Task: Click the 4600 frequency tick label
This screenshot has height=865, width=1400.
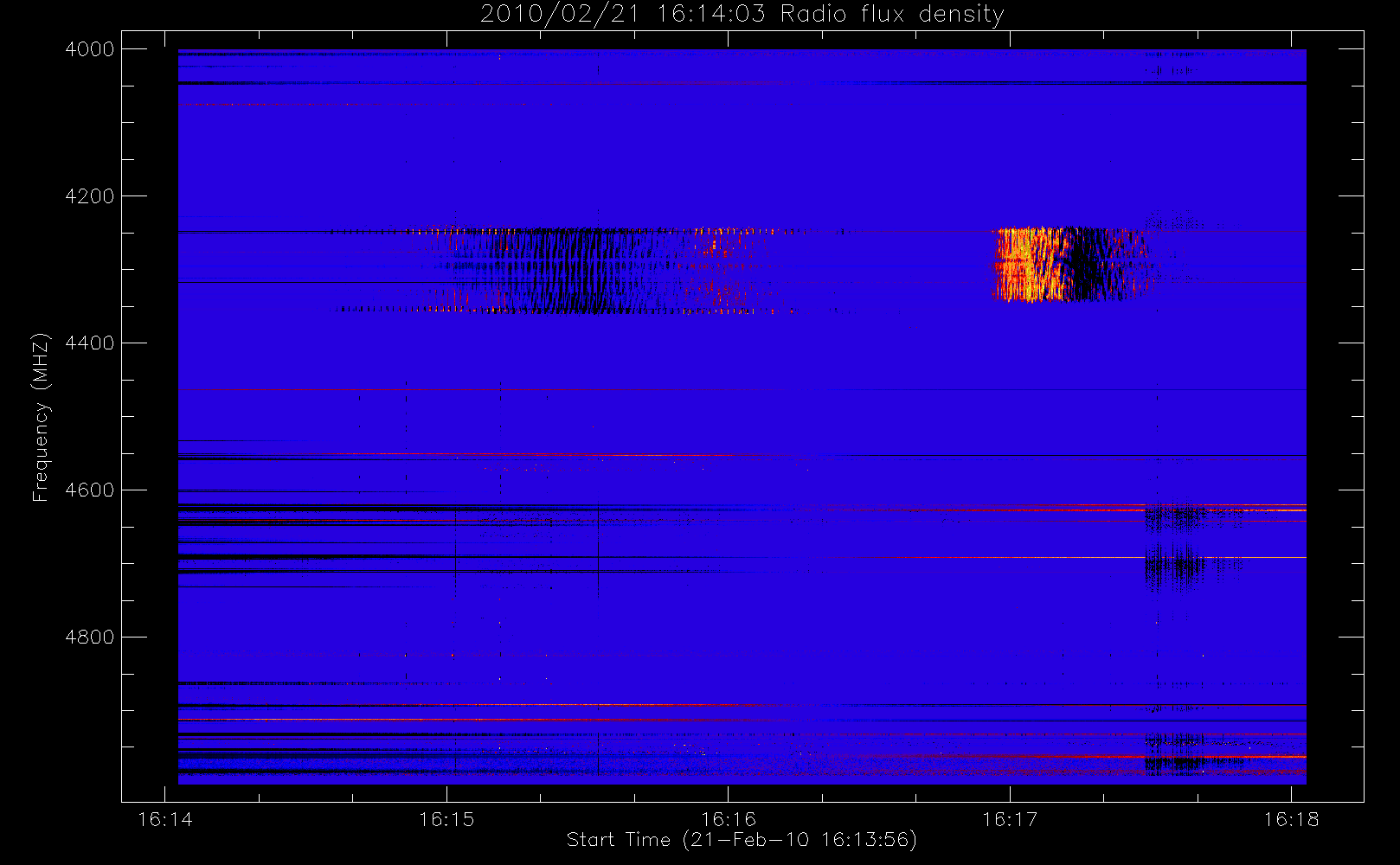Action: pyautogui.click(x=90, y=490)
